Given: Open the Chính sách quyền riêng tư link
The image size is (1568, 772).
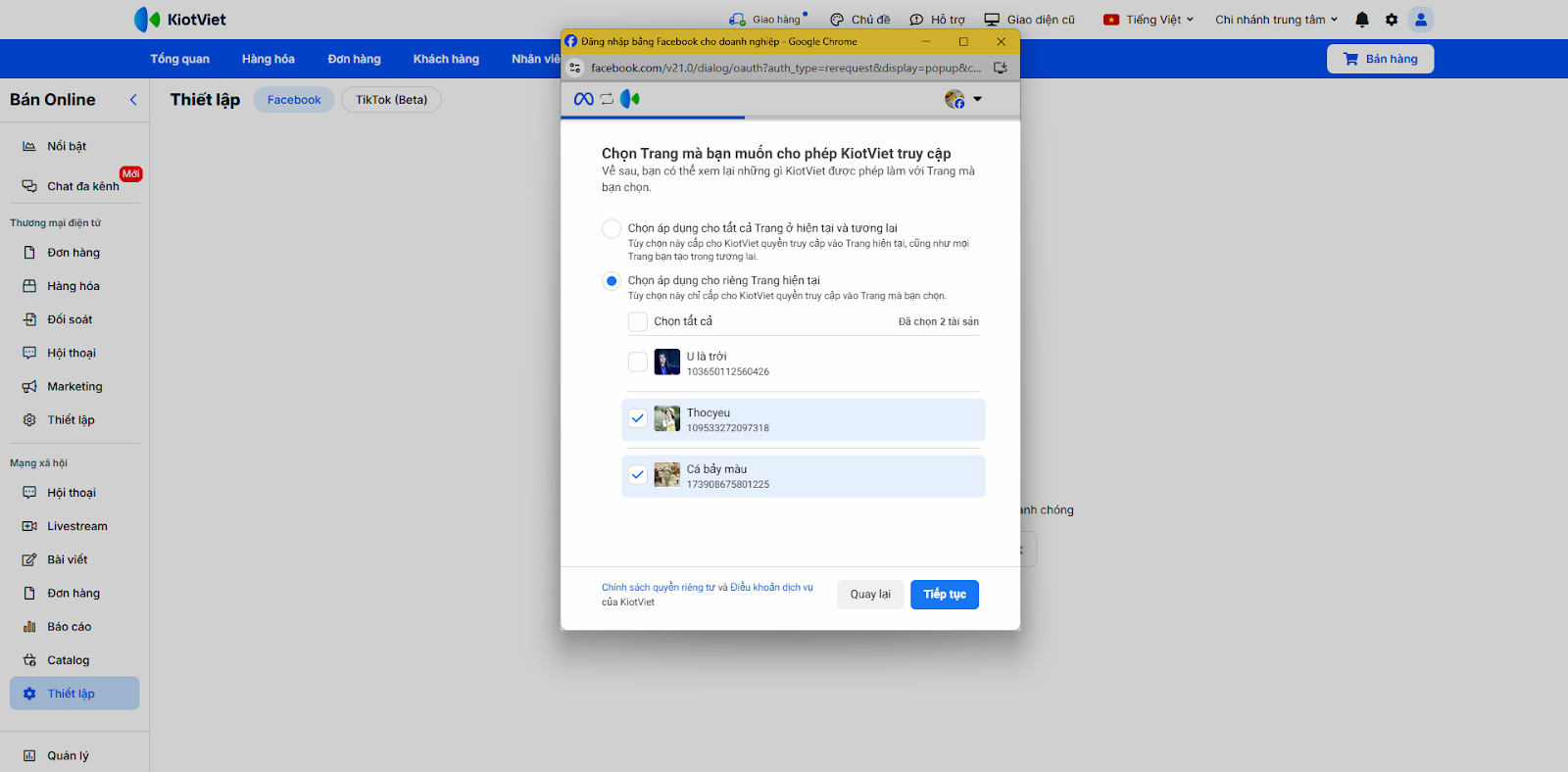Looking at the screenshot, I should (x=659, y=588).
